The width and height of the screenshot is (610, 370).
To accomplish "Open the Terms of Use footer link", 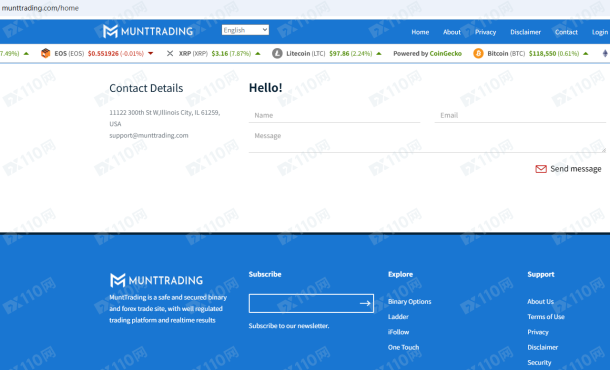I will tap(546, 317).
